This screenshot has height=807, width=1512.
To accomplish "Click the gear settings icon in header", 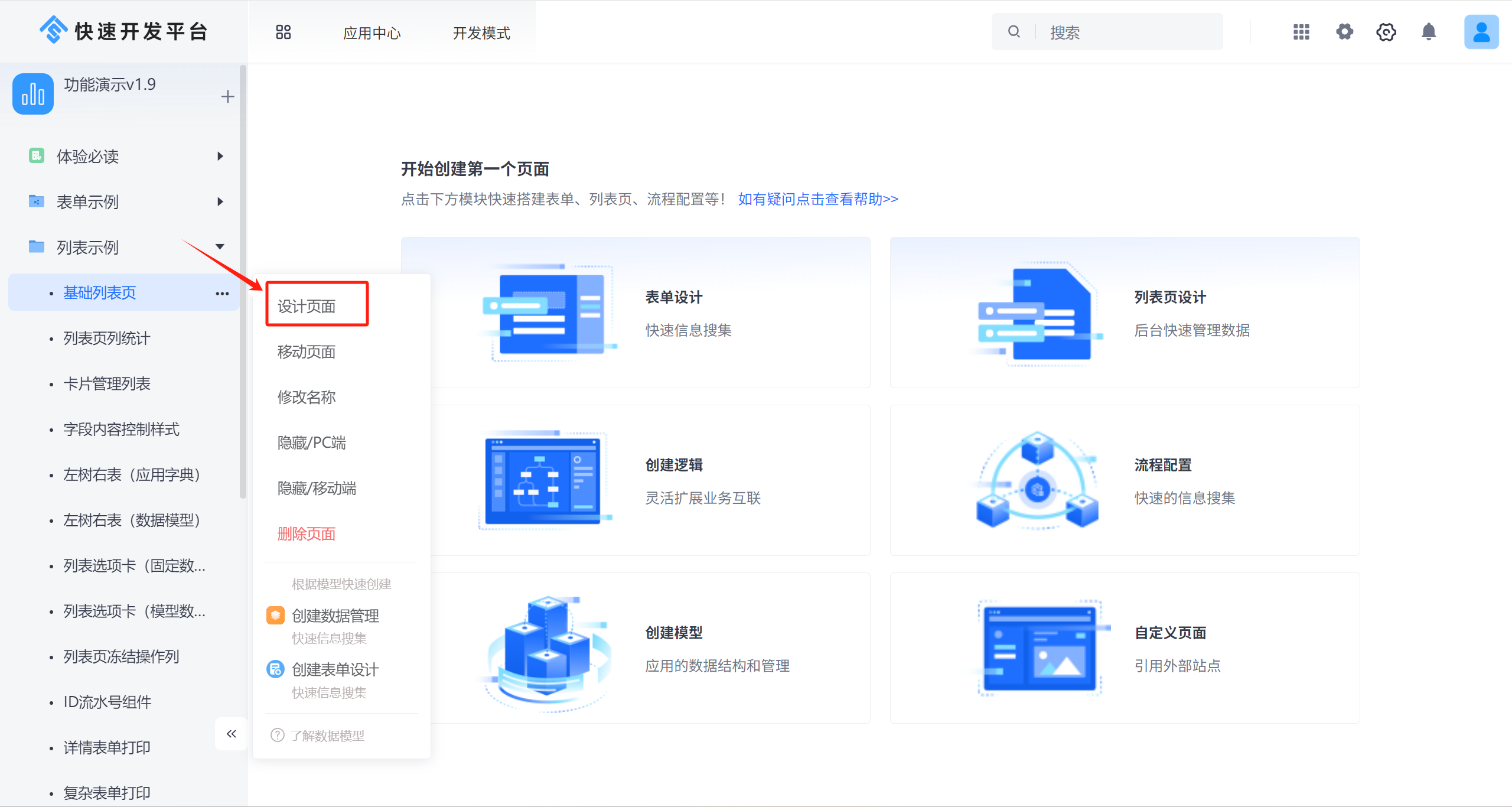I will pos(1344,32).
